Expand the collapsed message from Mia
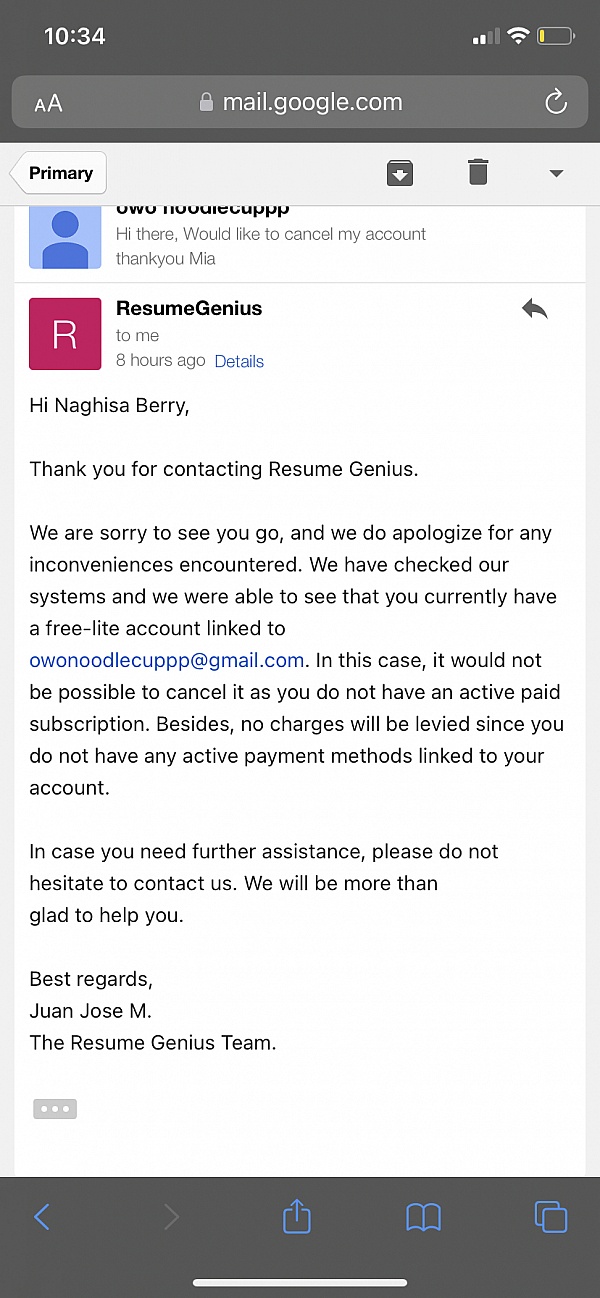The height and width of the screenshot is (1298, 600). 300,245
